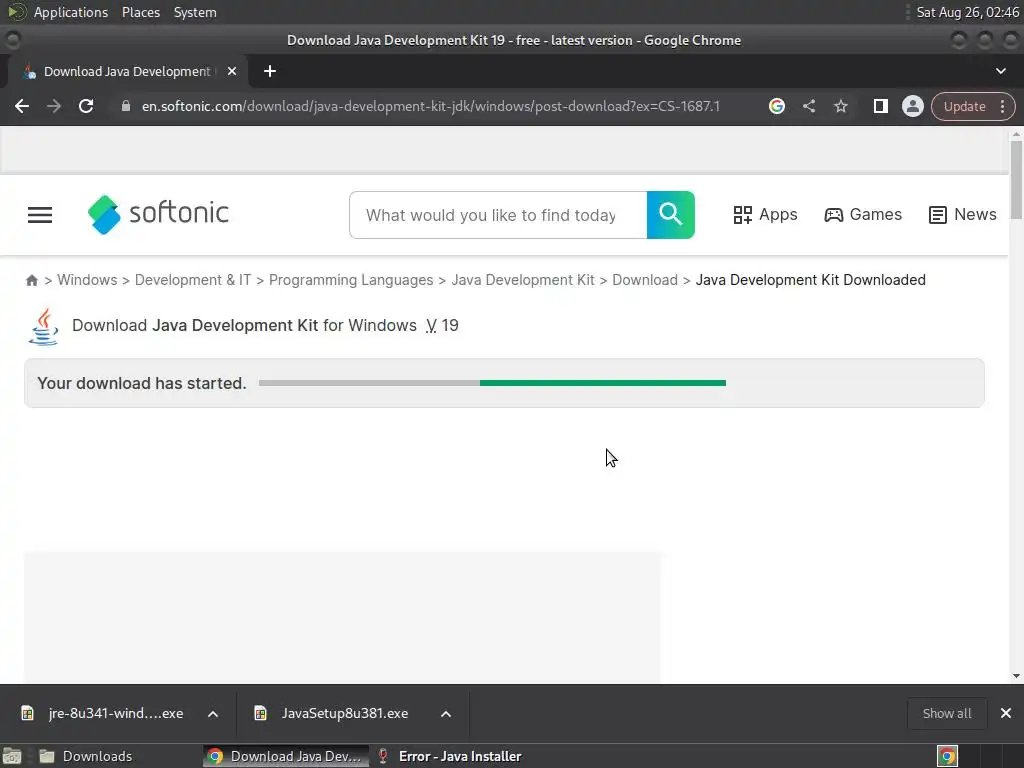Go back to the previous page

[x=22, y=106]
